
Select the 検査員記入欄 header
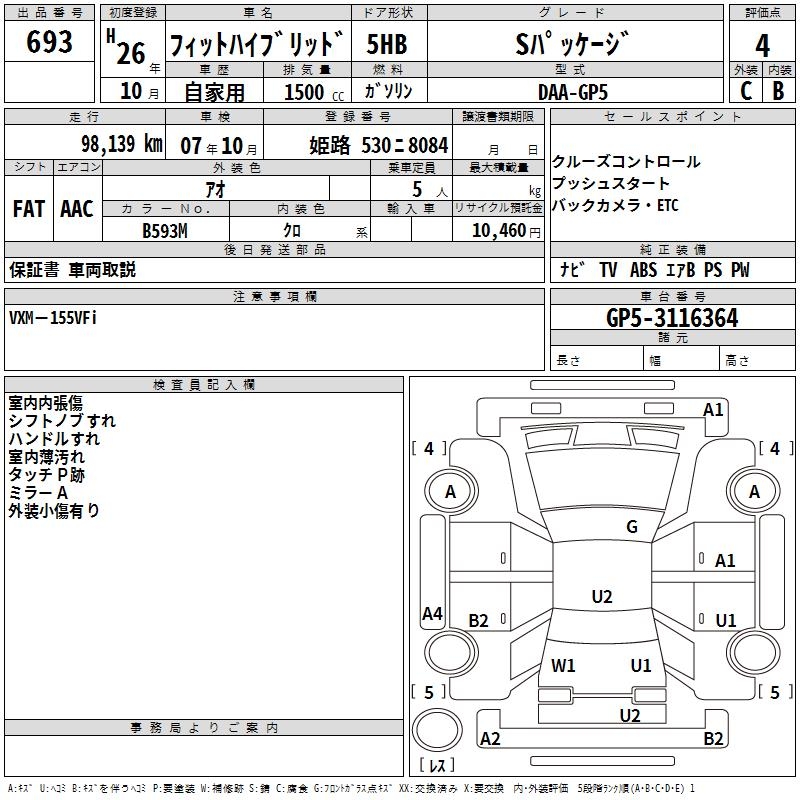(204, 385)
